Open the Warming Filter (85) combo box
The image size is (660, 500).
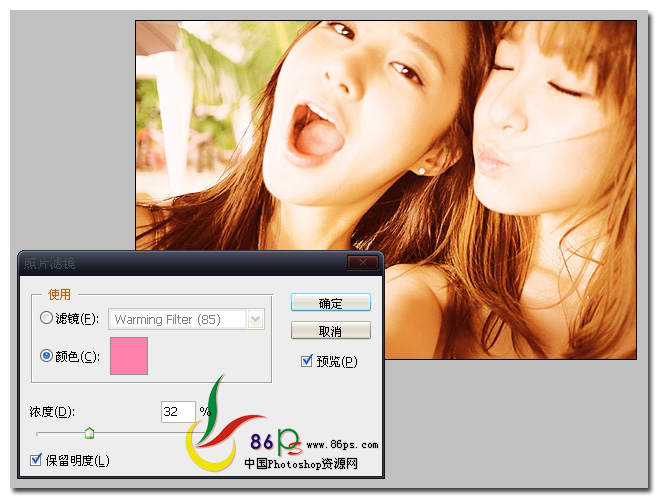[x=177, y=319]
